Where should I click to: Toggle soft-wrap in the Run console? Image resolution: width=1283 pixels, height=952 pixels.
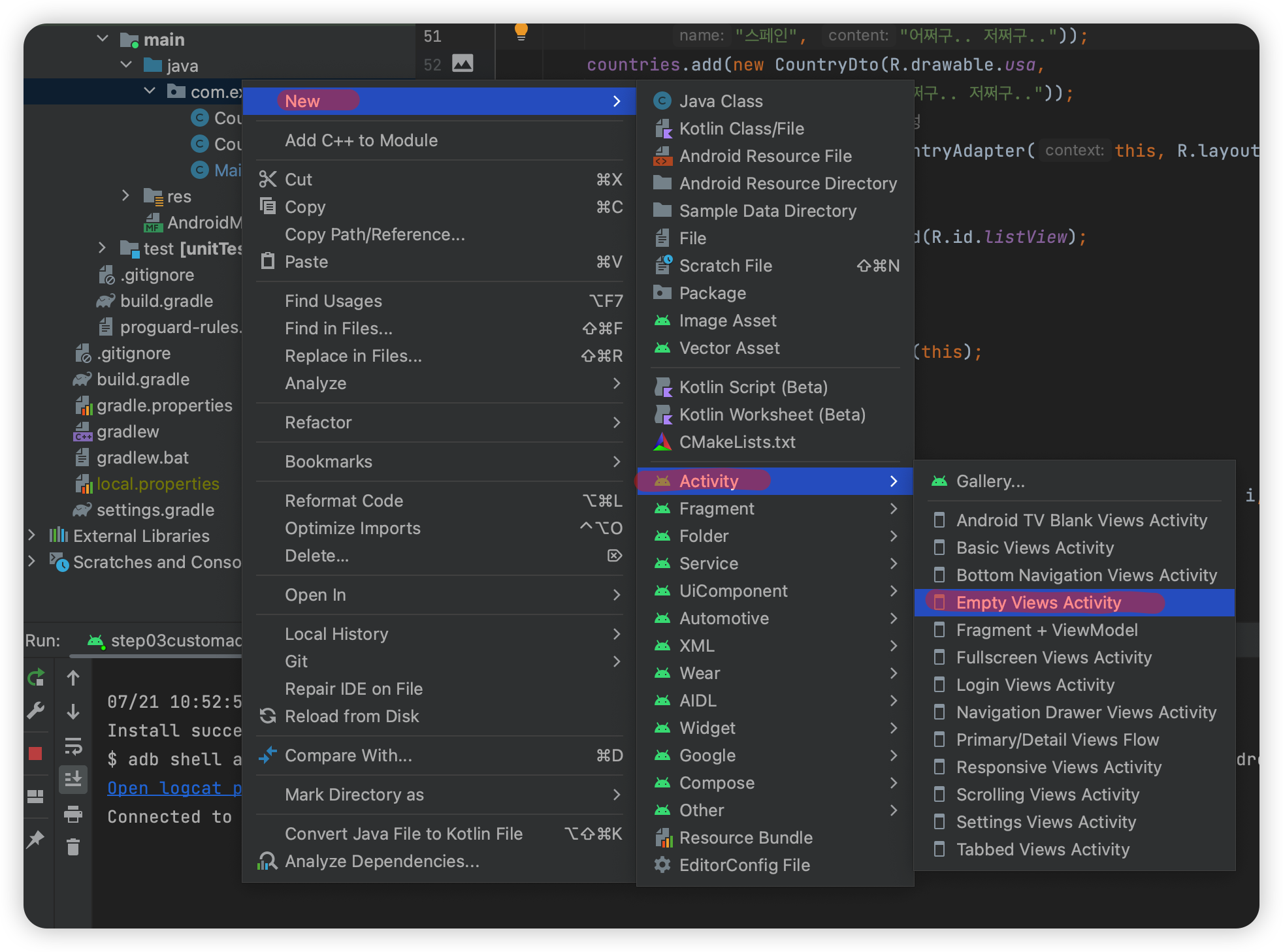[x=73, y=746]
